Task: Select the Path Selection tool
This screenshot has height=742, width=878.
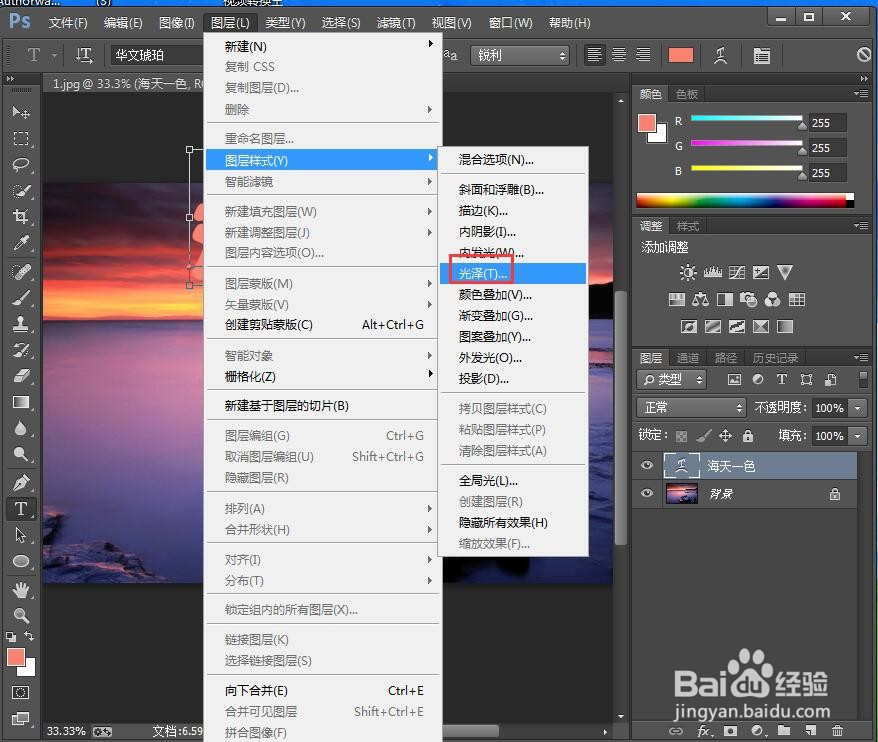Action: [21, 535]
